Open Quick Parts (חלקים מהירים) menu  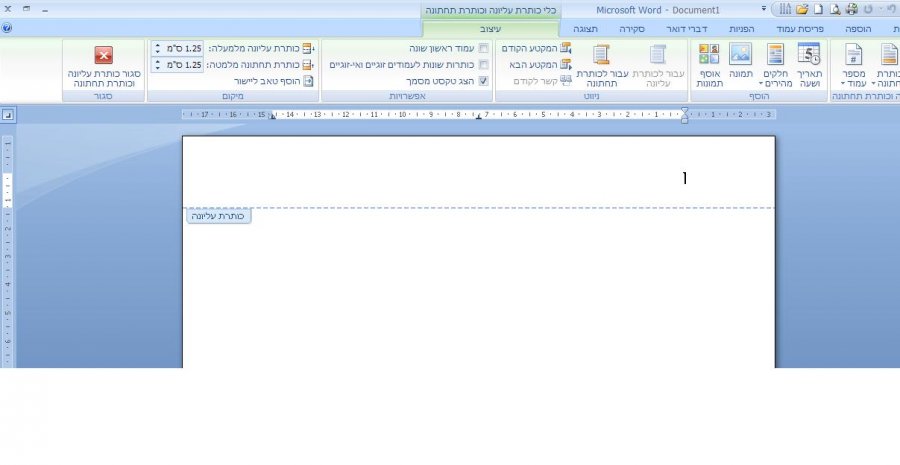click(775, 65)
